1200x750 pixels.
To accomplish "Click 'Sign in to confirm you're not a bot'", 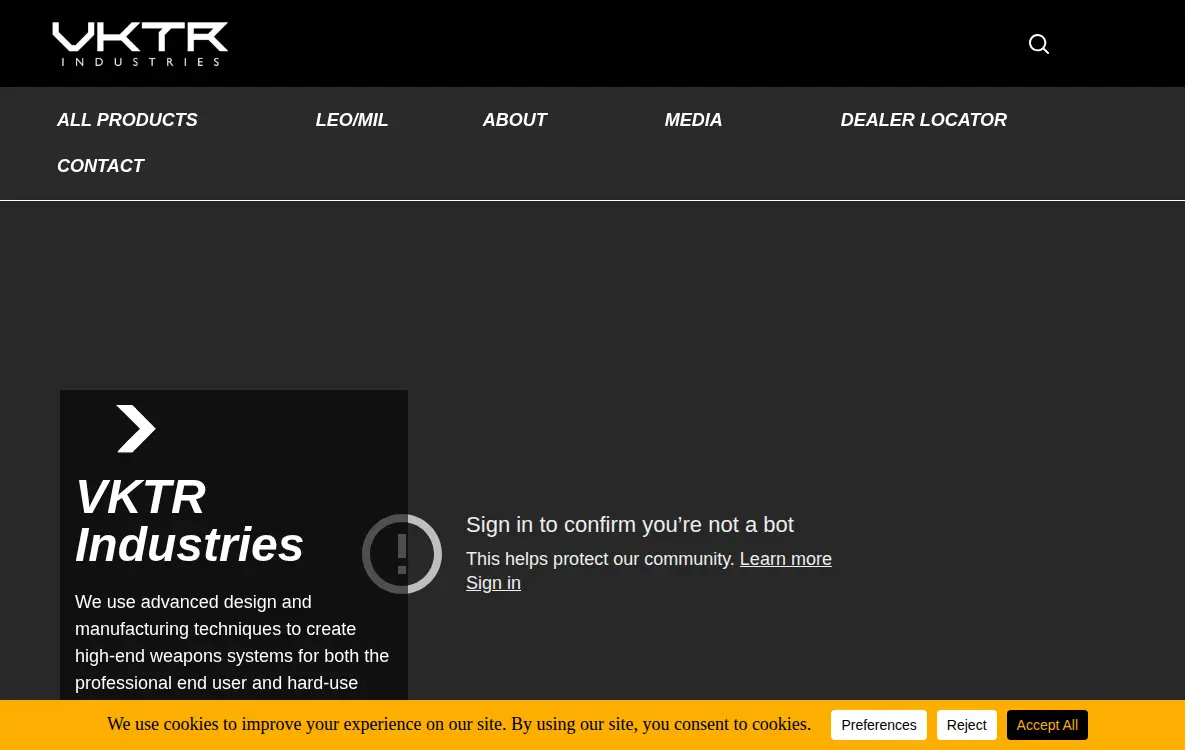I will pyautogui.click(x=630, y=525).
